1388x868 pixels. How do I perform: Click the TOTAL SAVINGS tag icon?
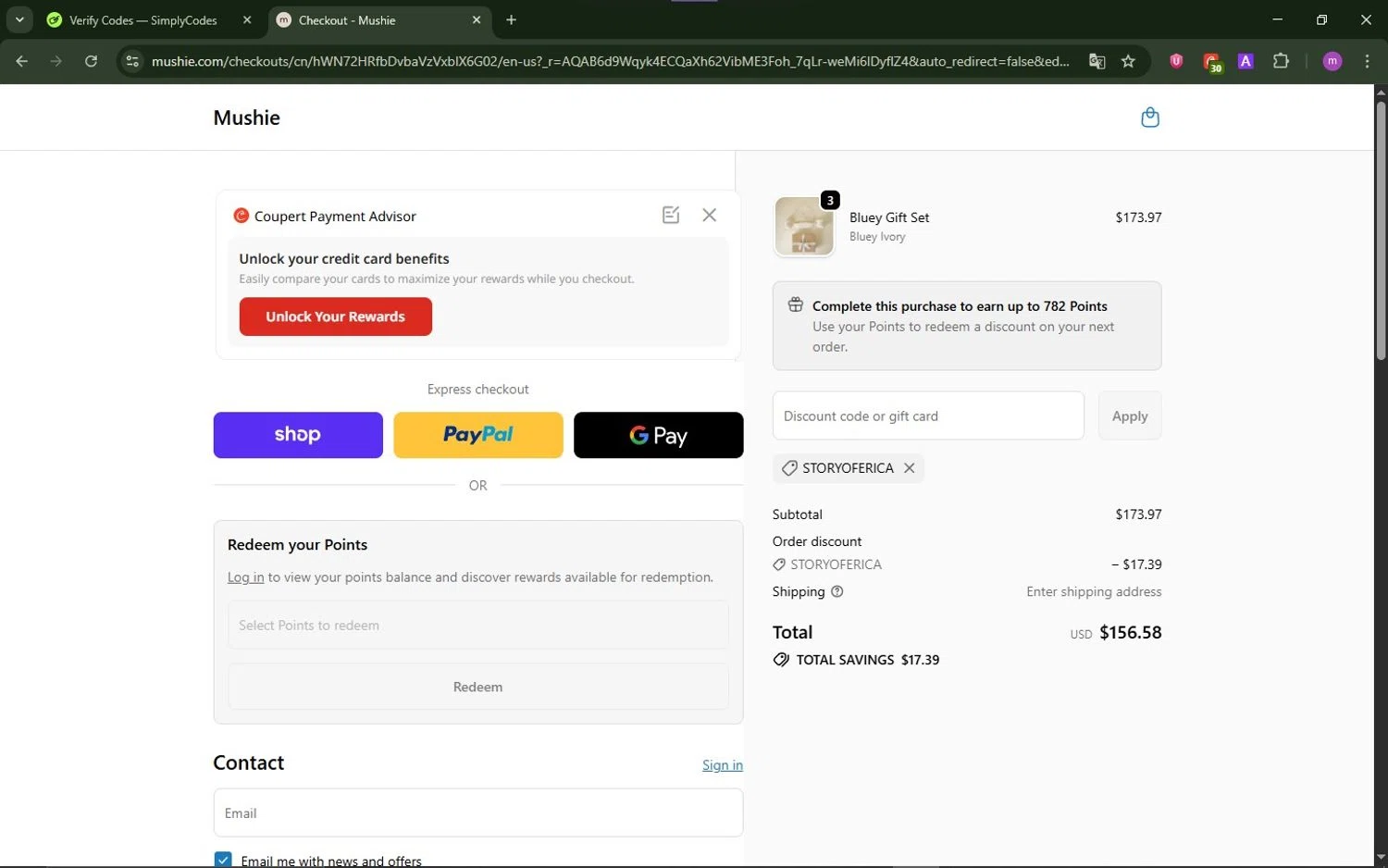point(781,660)
